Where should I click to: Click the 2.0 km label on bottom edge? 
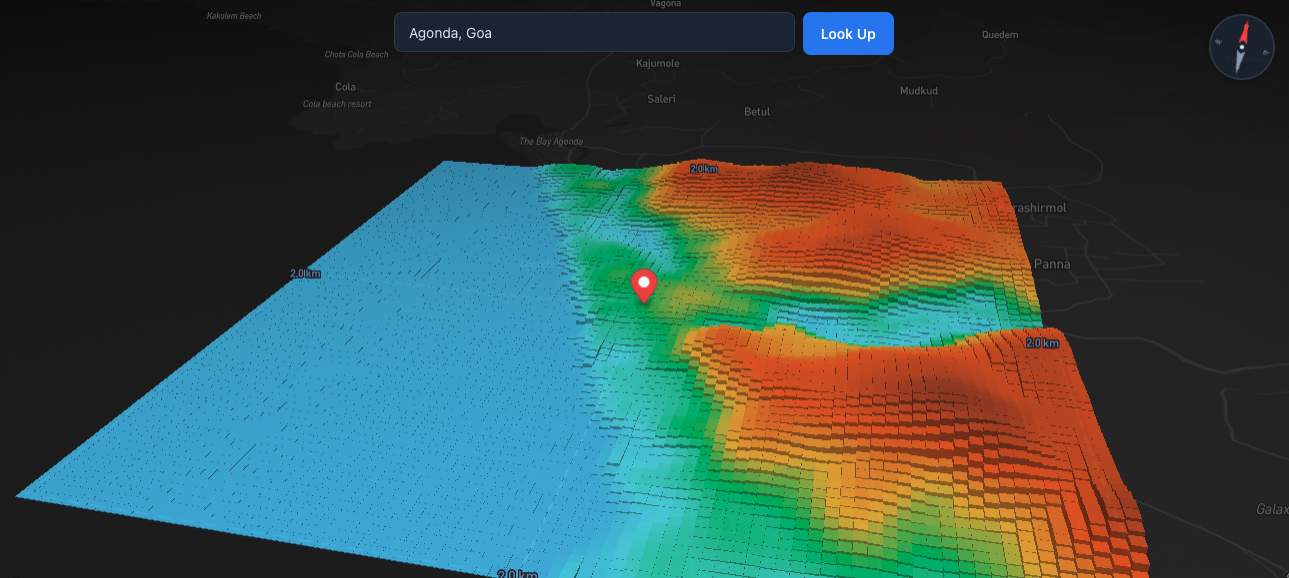517,573
